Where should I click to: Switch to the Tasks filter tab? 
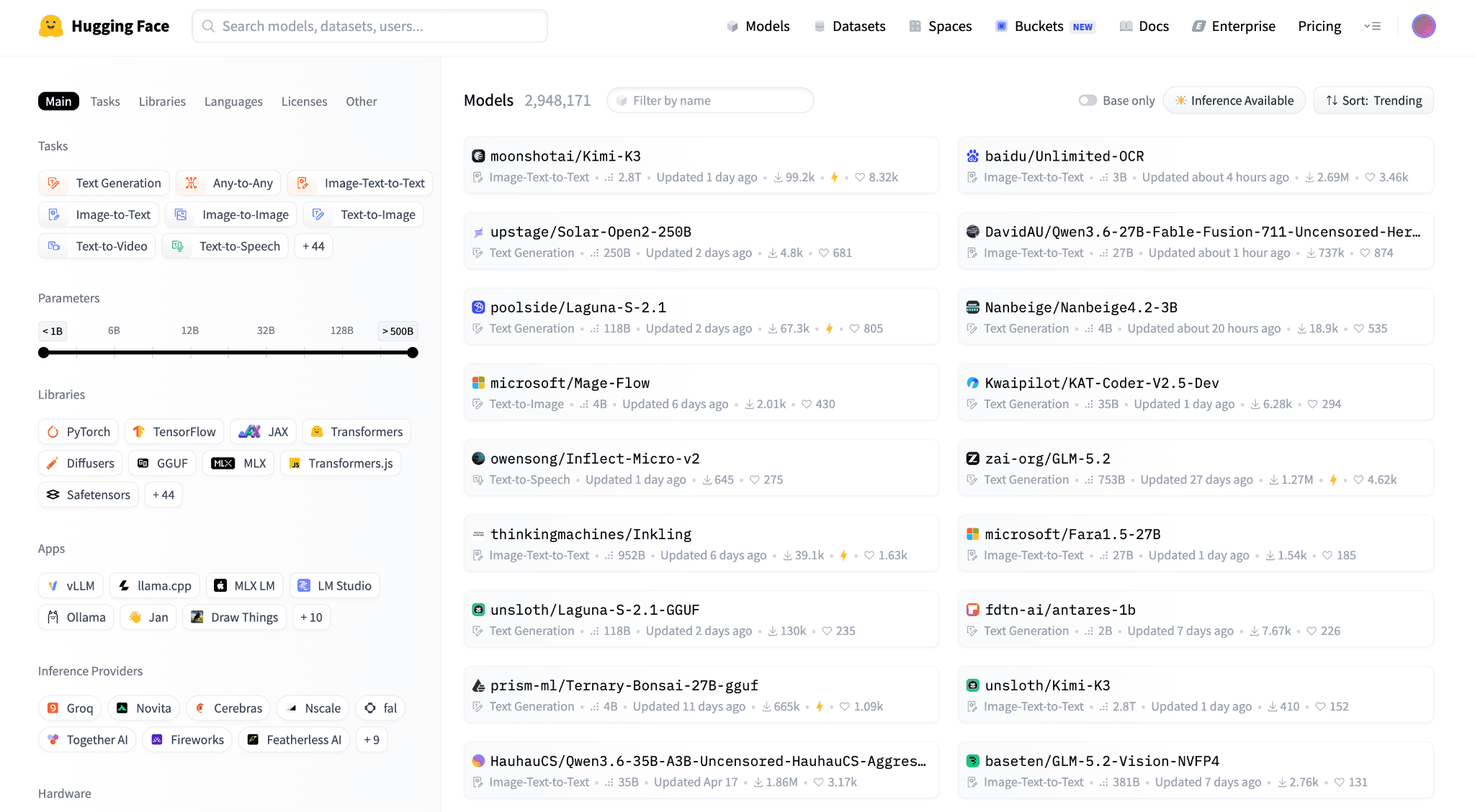pyautogui.click(x=105, y=101)
